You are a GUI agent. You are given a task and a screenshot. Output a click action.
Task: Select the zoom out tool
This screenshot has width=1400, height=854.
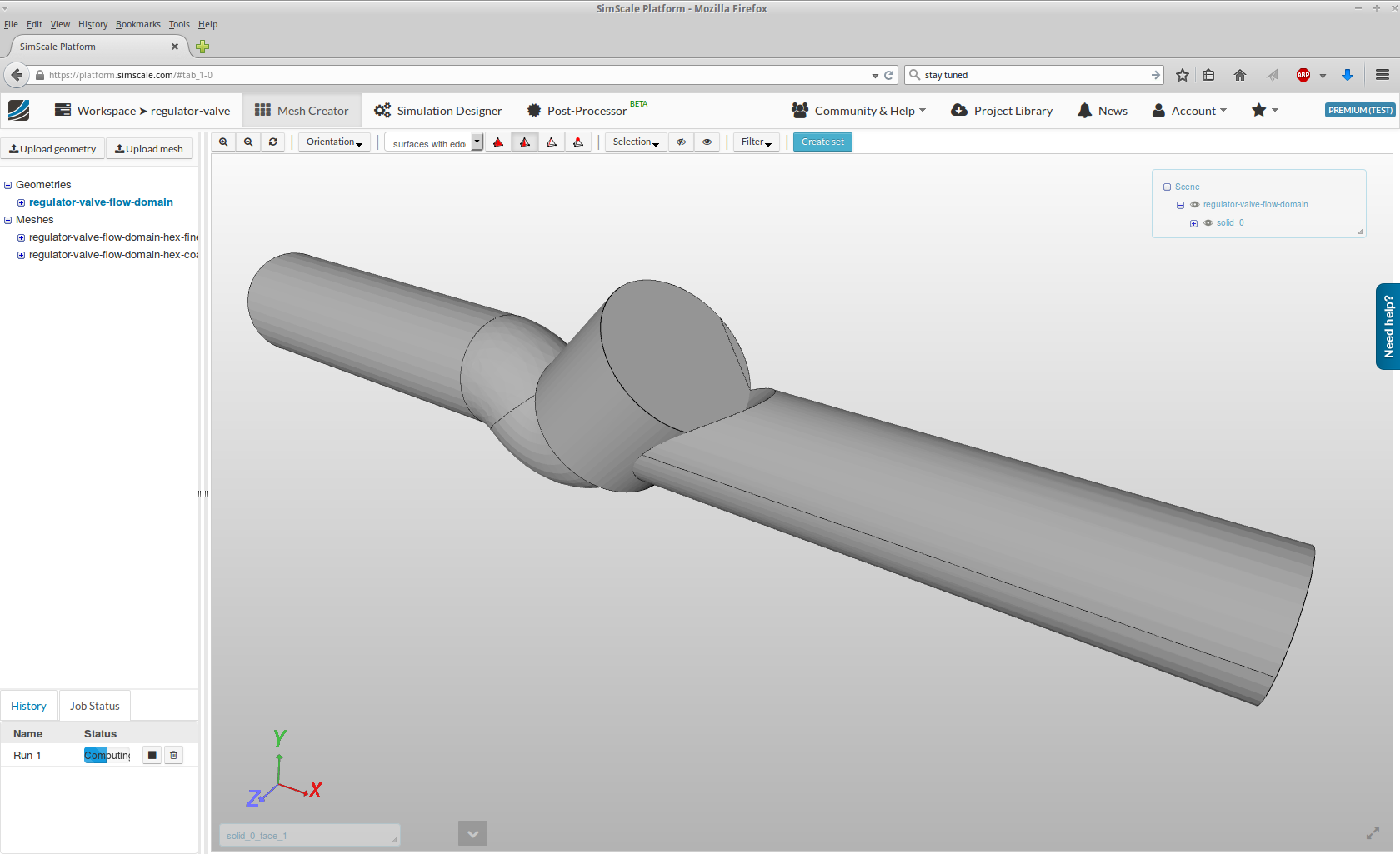(248, 142)
